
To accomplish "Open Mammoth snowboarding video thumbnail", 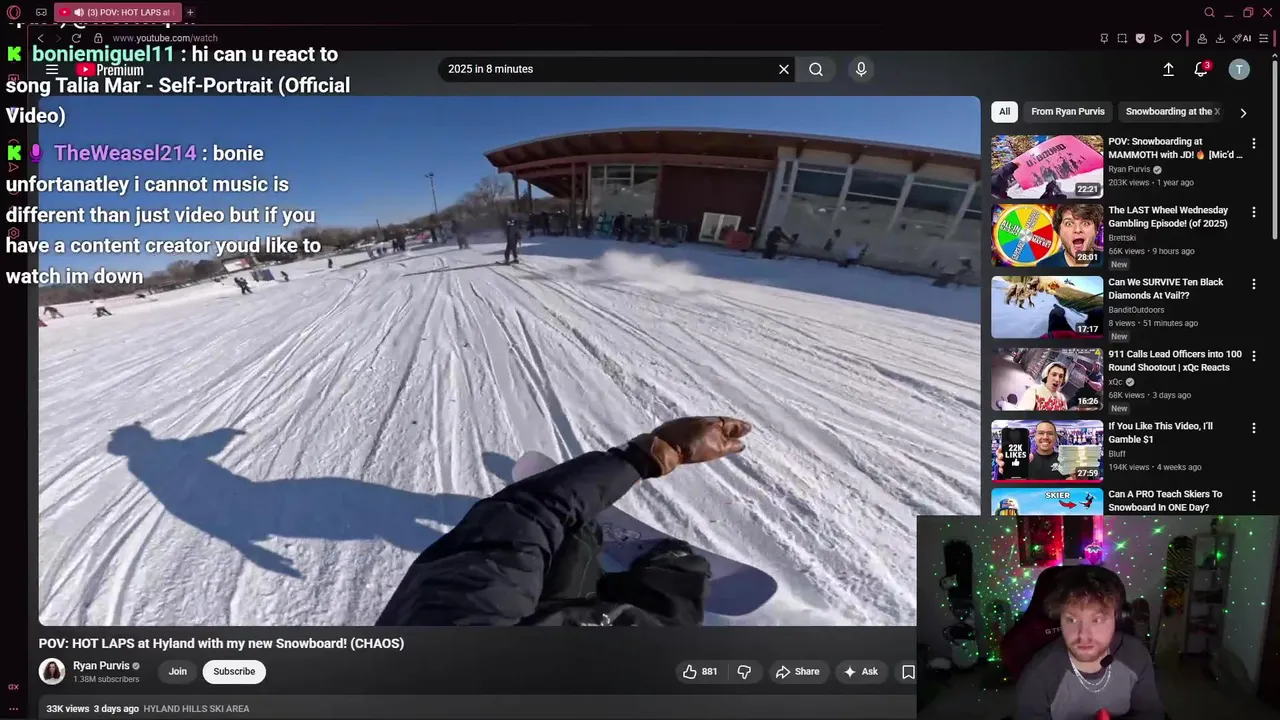I will [x=1047, y=166].
